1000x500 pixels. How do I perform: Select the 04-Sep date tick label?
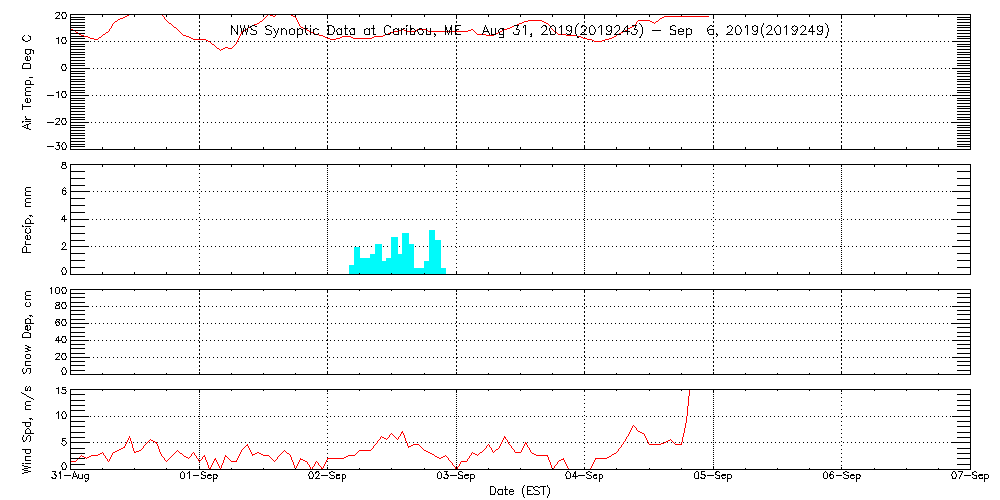585,479
